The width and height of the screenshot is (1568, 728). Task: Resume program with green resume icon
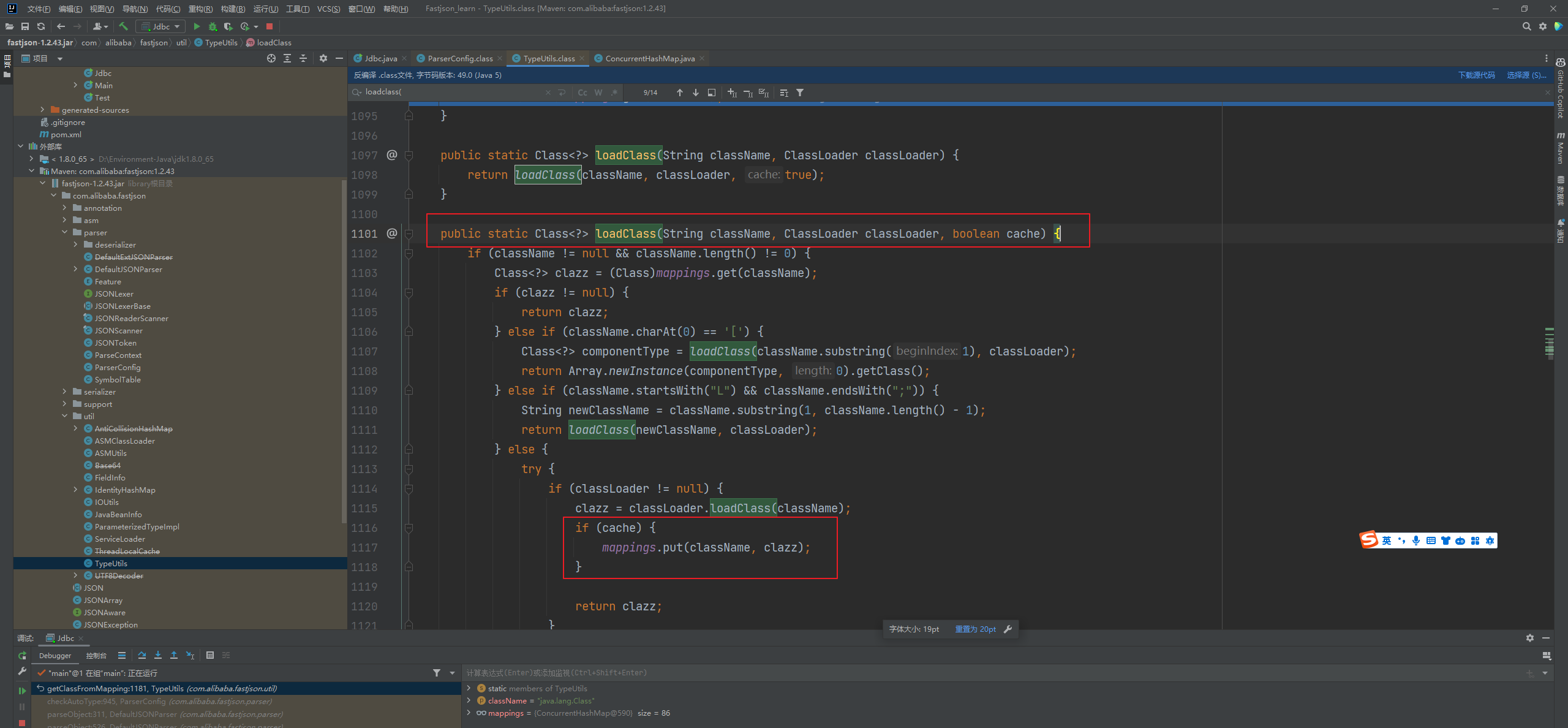(22, 691)
